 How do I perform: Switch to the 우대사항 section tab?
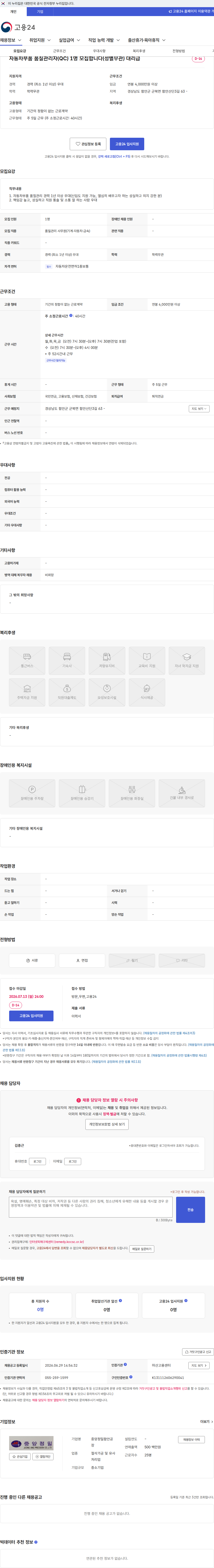[99, 51]
